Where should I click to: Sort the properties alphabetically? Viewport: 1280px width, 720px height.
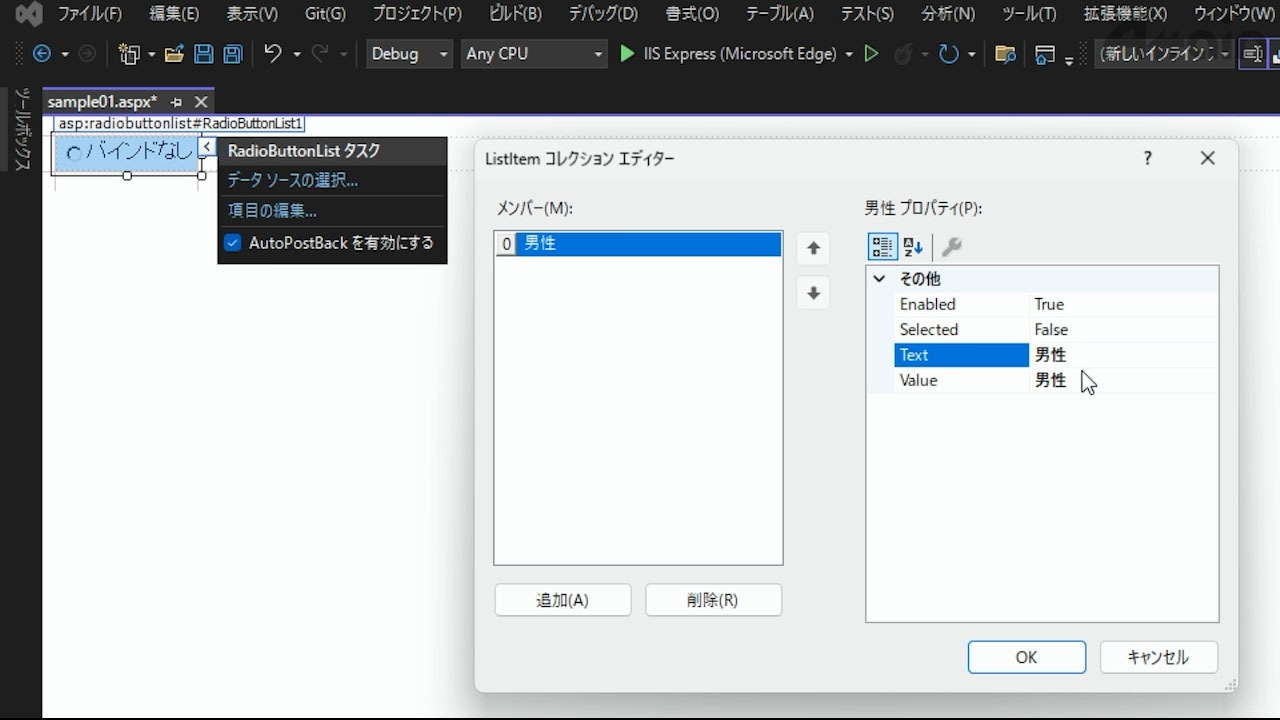coord(913,247)
